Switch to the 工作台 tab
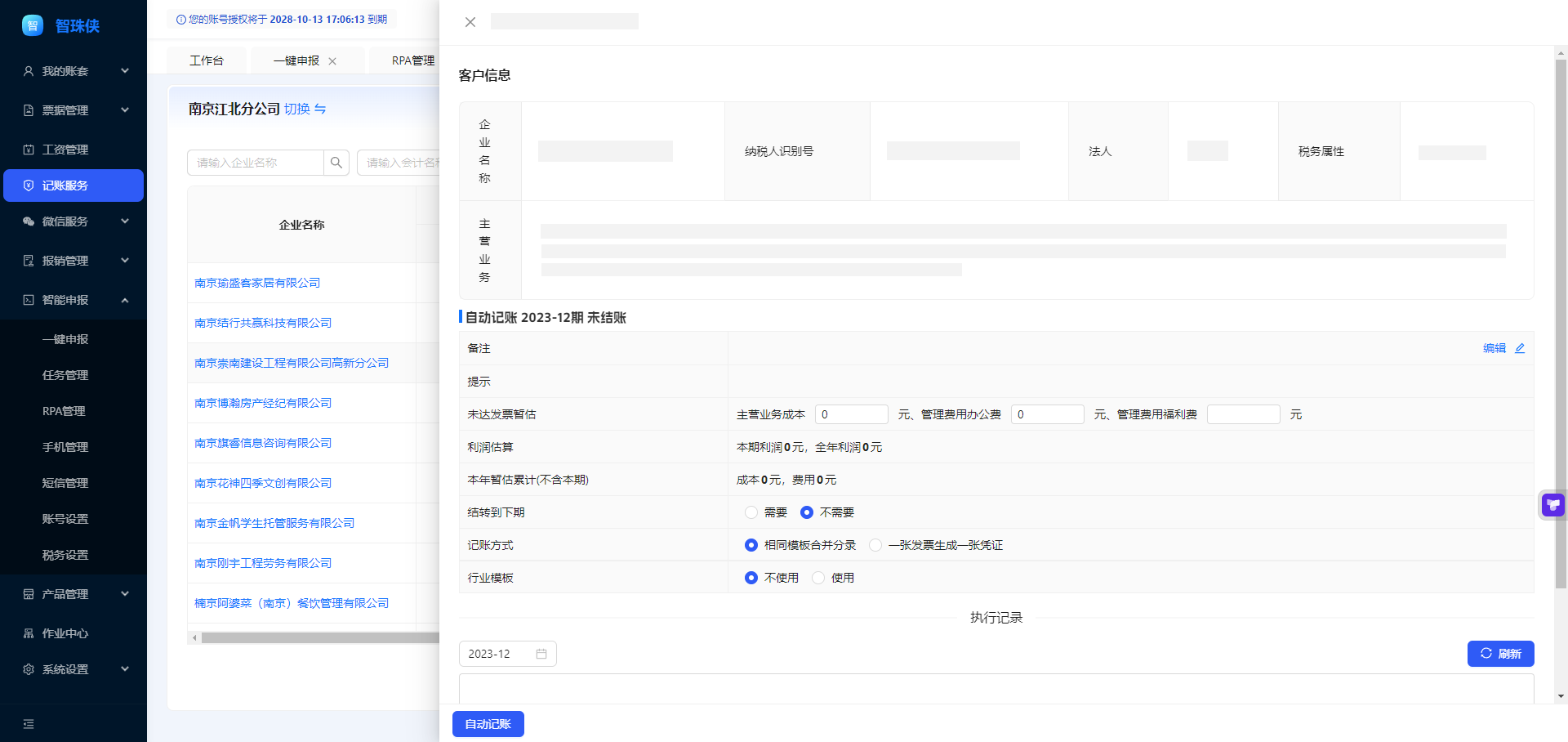 [x=207, y=60]
